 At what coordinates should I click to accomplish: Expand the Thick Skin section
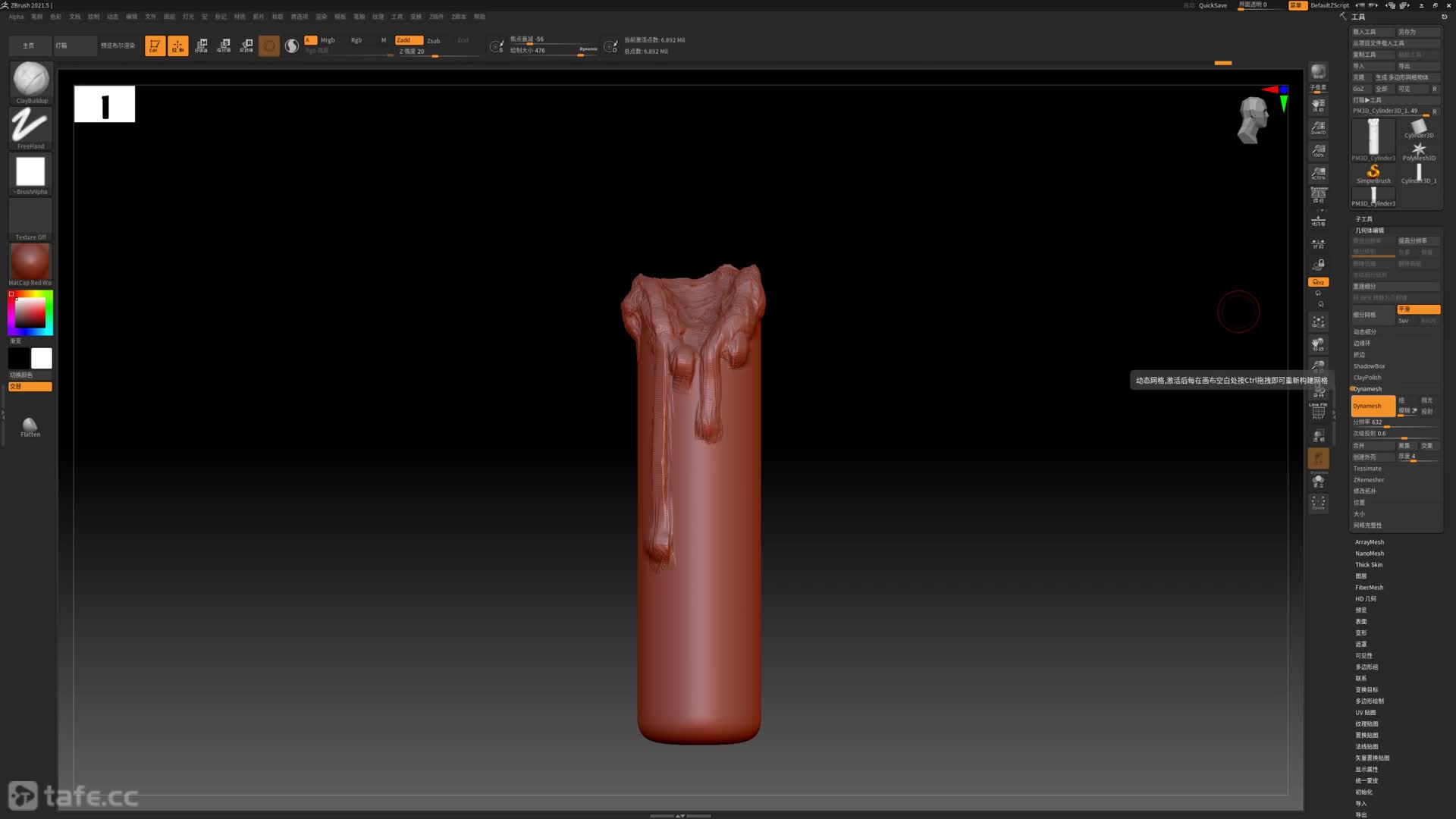(1369, 565)
